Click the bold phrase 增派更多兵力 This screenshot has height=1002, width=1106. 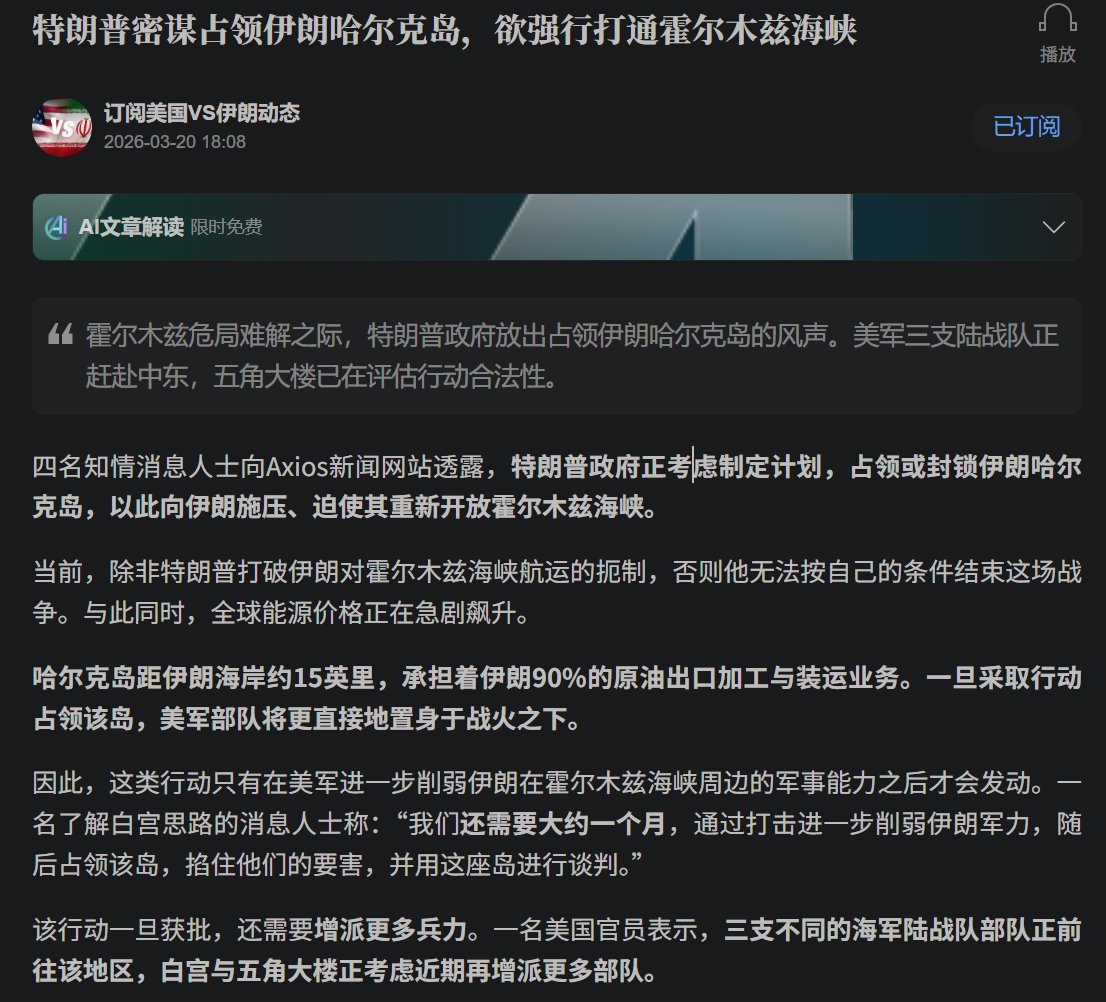pyautogui.click(x=391, y=930)
